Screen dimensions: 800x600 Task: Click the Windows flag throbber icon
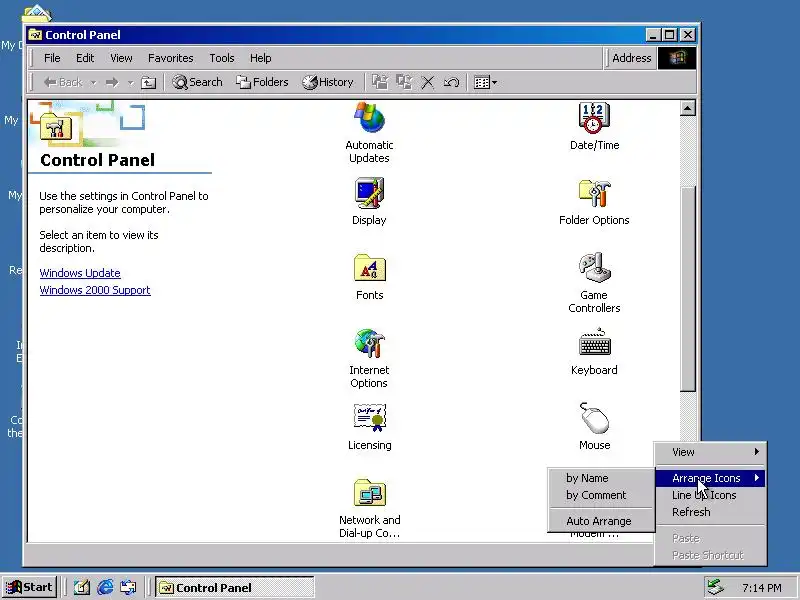pyautogui.click(x=677, y=58)
